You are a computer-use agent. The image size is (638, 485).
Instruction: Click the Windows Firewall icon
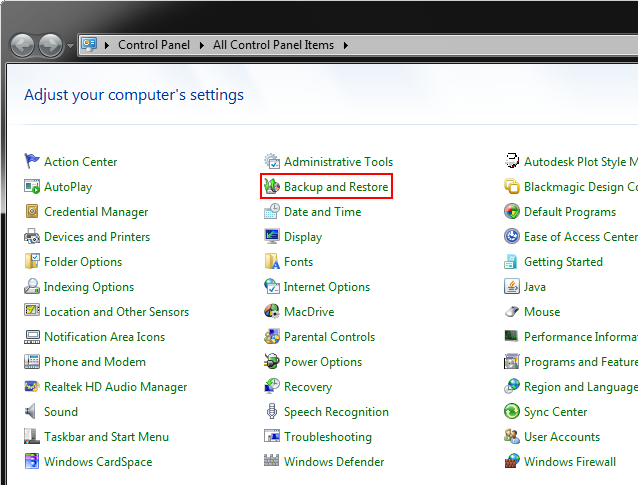pos(512,462)
